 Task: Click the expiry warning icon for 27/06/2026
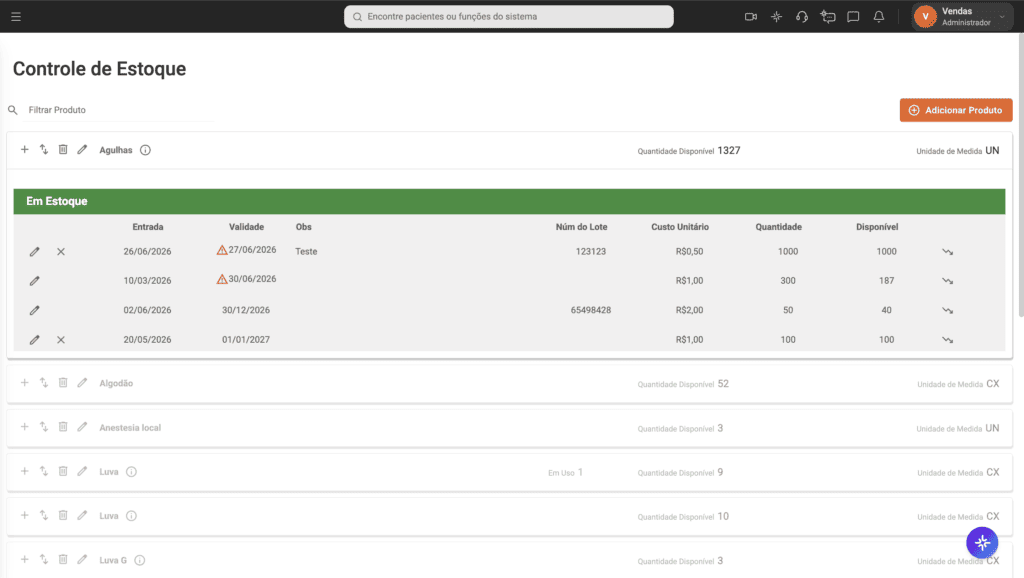coord(222,250)
